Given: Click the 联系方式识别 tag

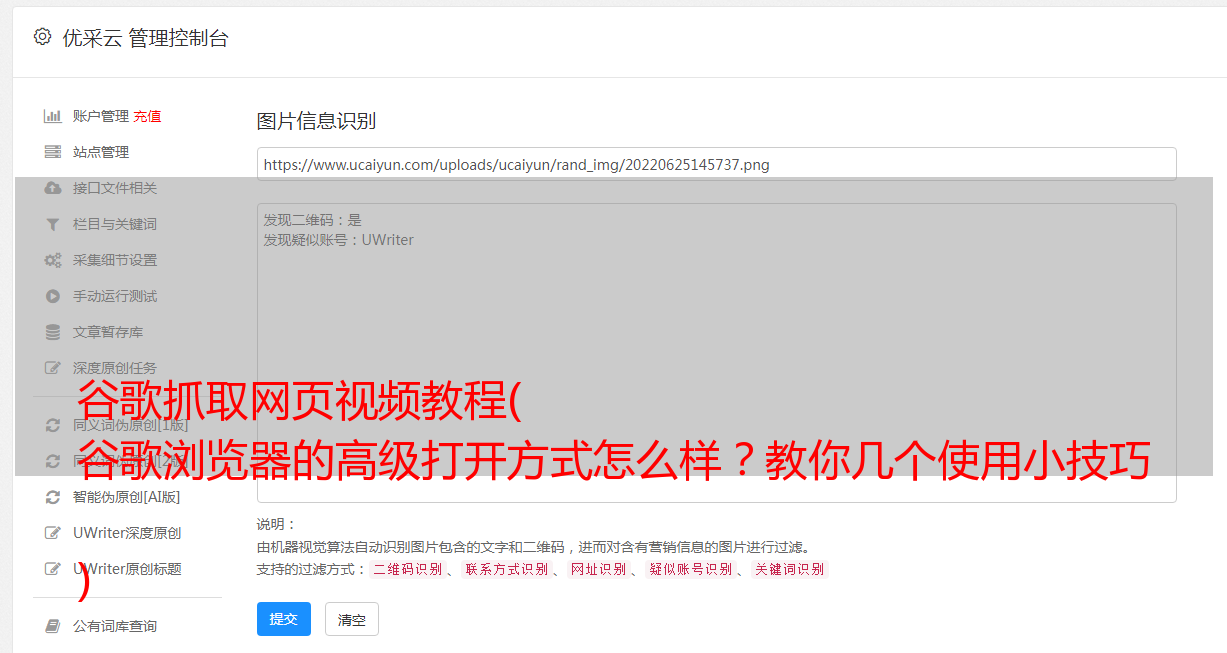Looking at the screenshot, I should pos(506,569).
